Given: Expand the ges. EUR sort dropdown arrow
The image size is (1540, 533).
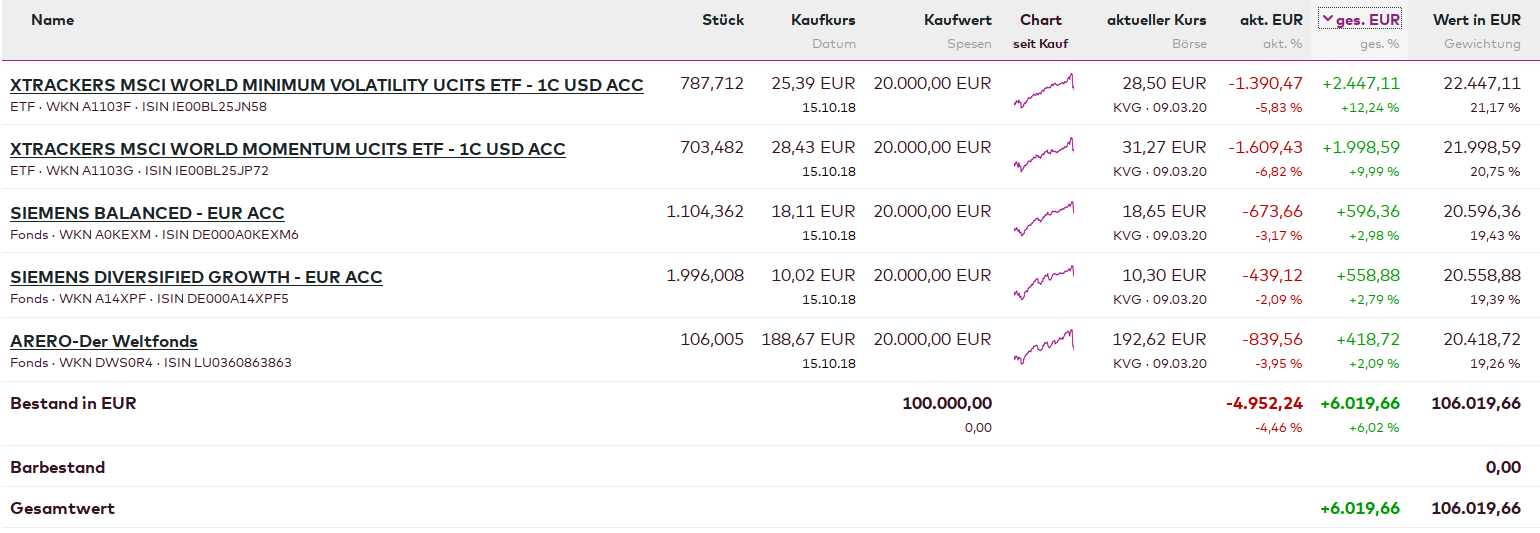Looking at the screenshot, I should tap(1327, 19).
